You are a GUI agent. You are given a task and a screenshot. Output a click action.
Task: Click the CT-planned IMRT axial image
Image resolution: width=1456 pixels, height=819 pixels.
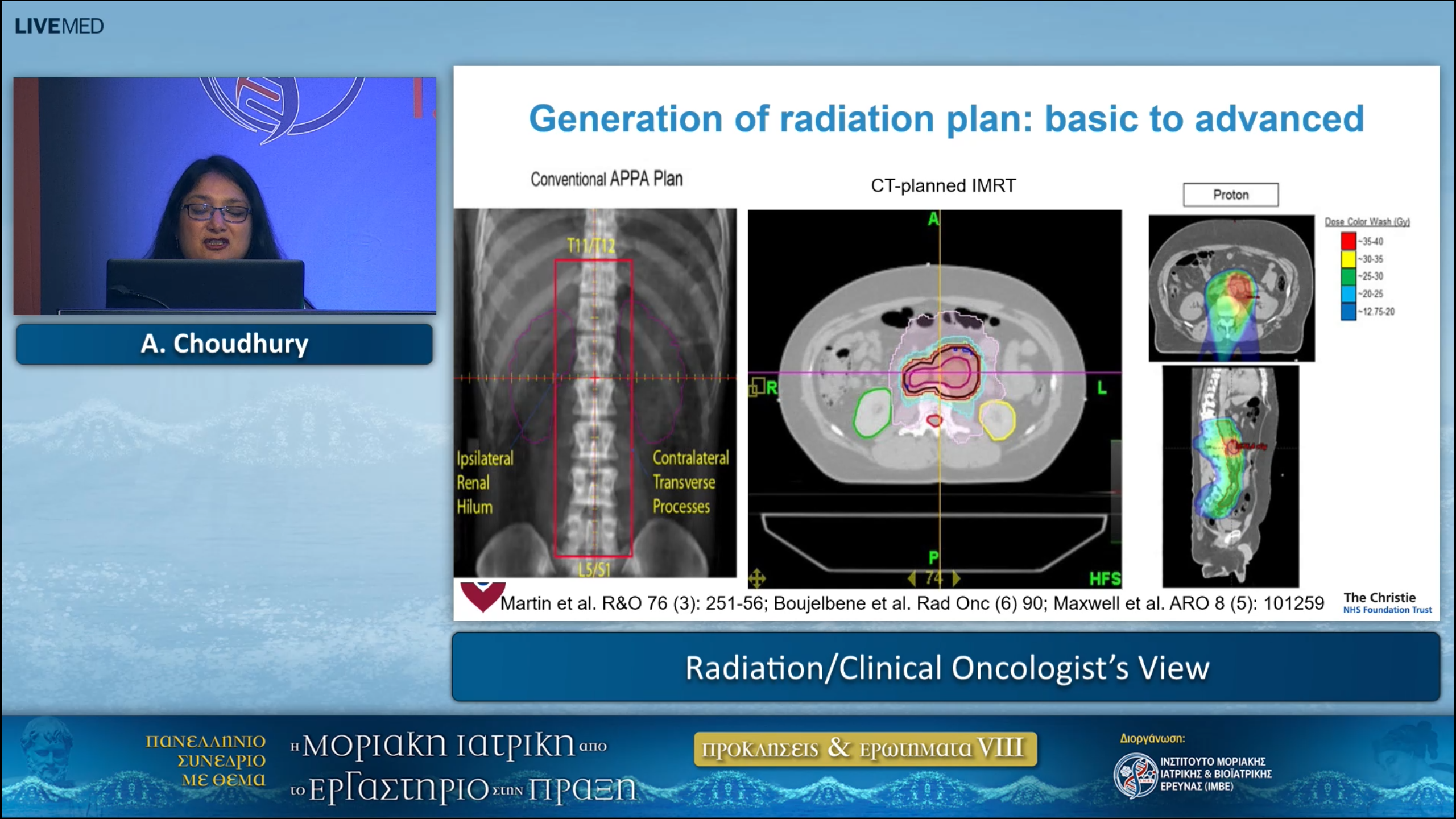(x=934, y=399)
